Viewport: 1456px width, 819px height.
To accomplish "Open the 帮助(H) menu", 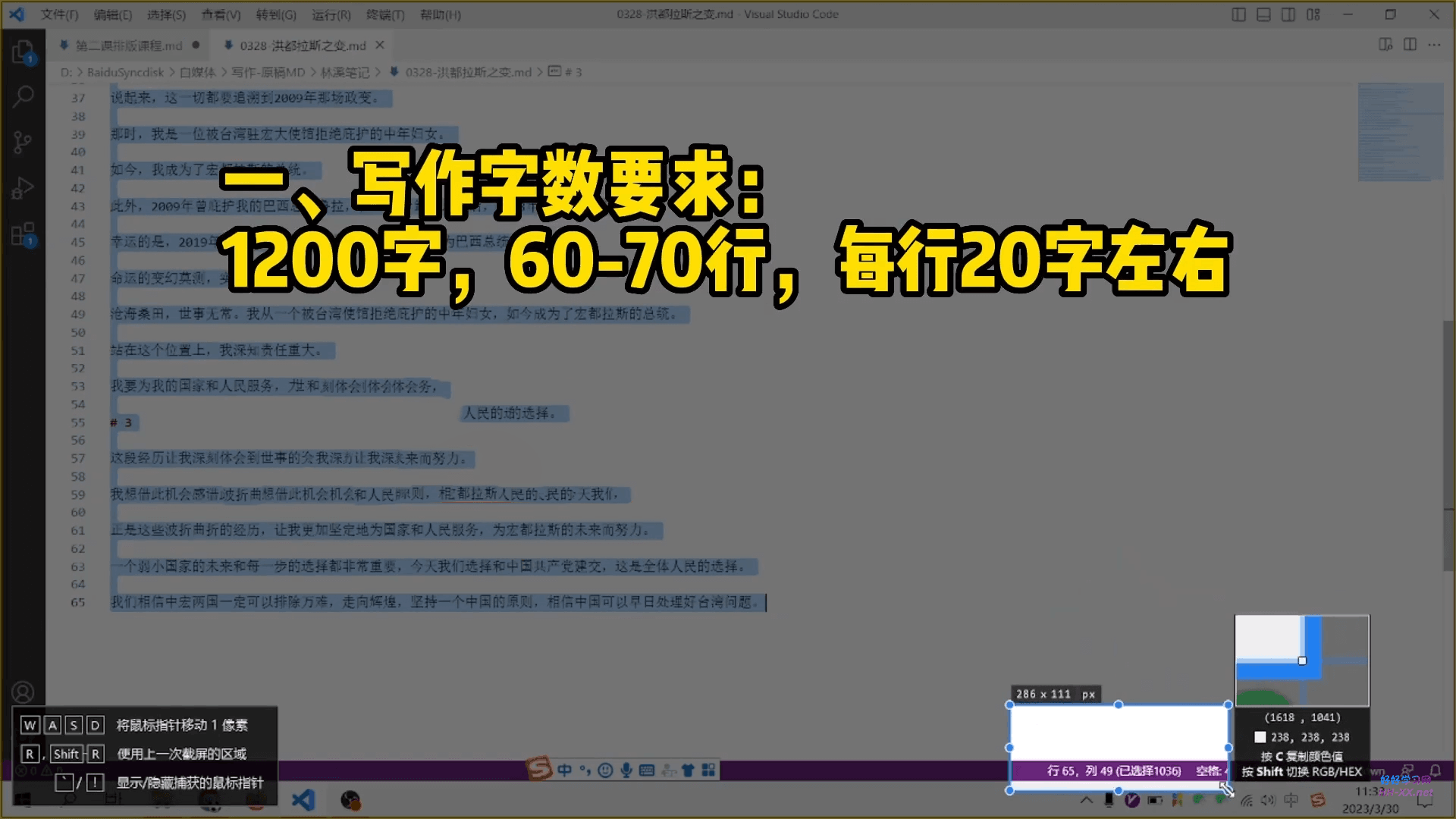I will [x=440, y=14].
